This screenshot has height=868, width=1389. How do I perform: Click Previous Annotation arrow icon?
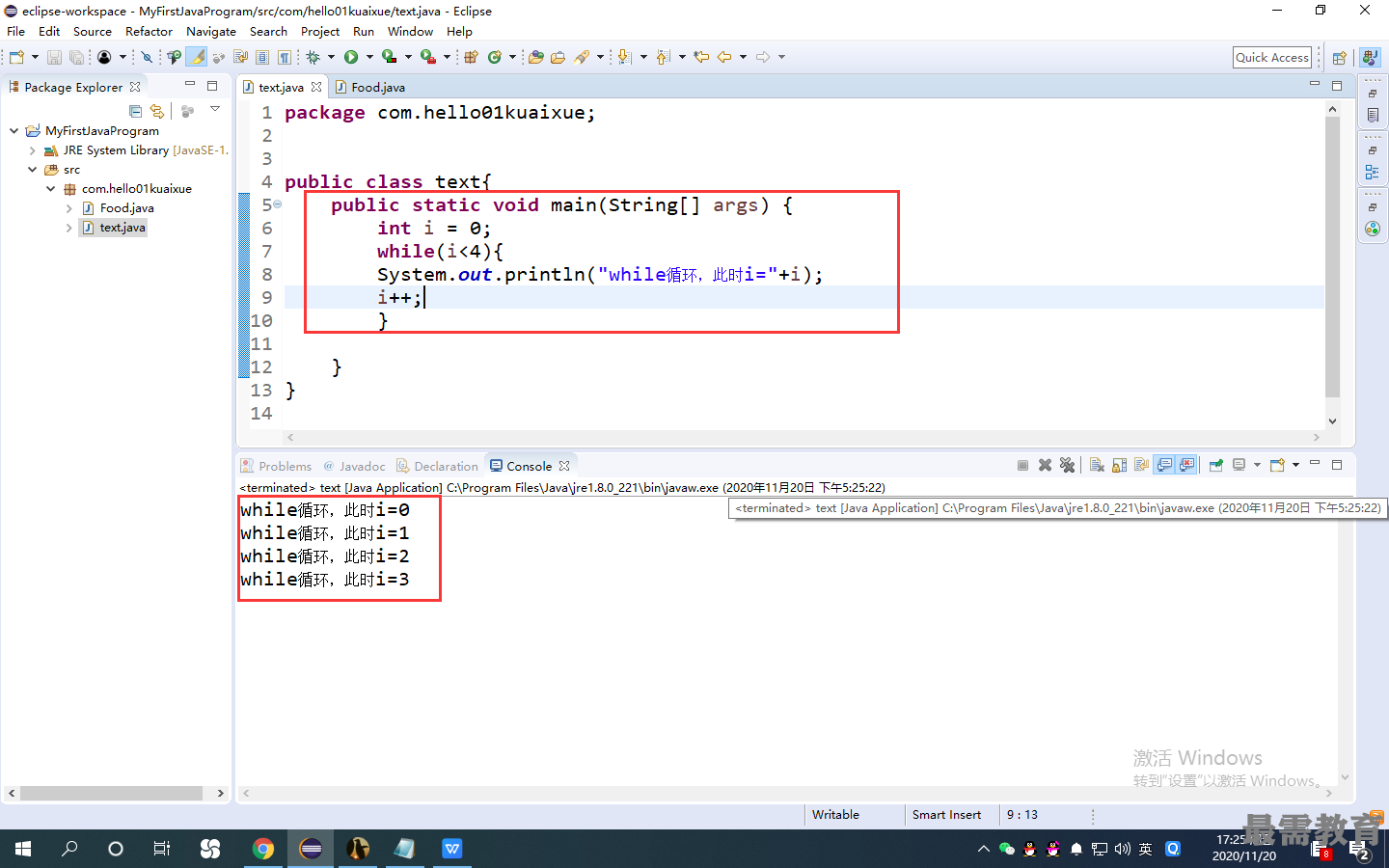pos(663,57)
